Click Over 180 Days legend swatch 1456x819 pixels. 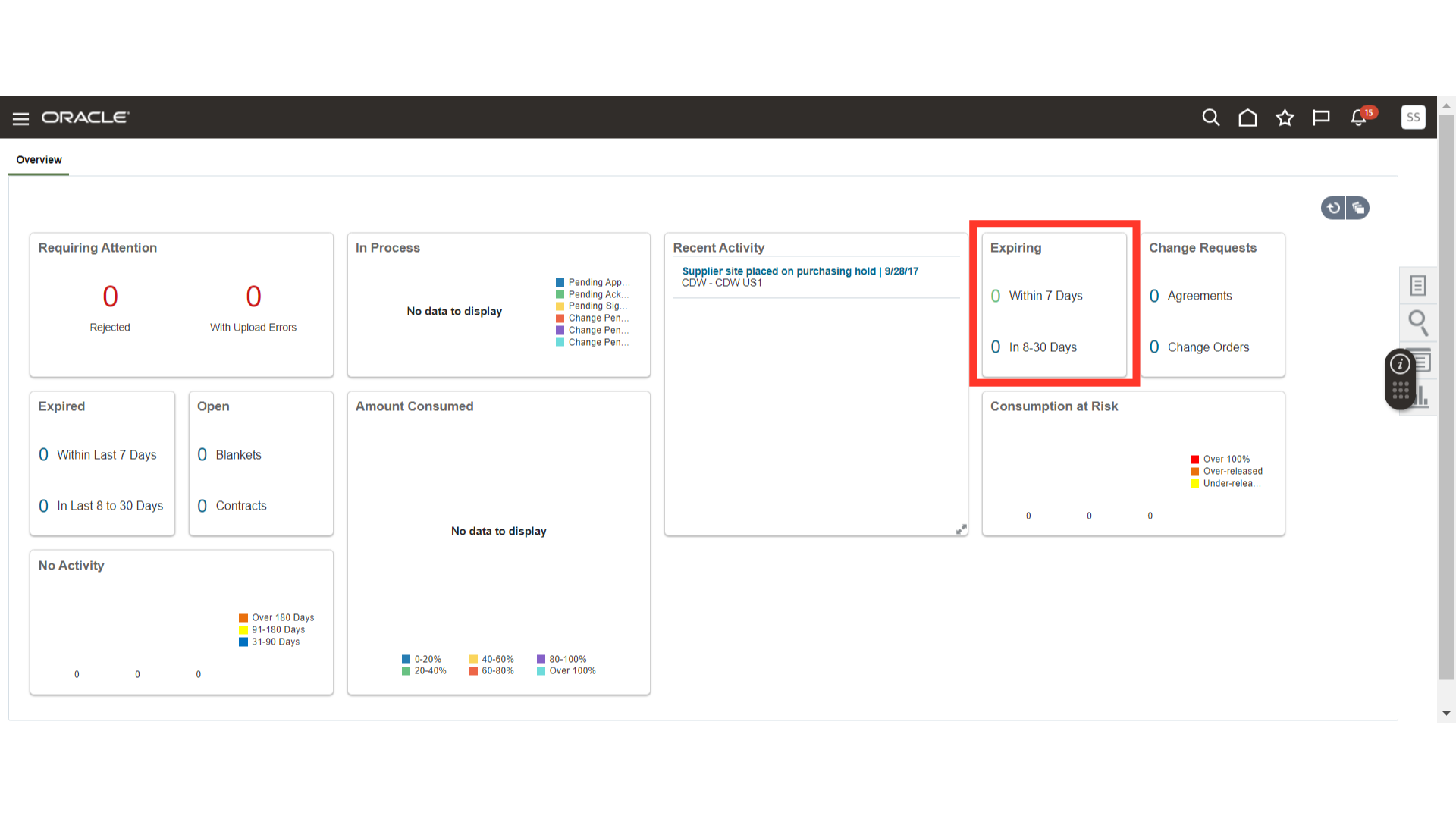243,618
